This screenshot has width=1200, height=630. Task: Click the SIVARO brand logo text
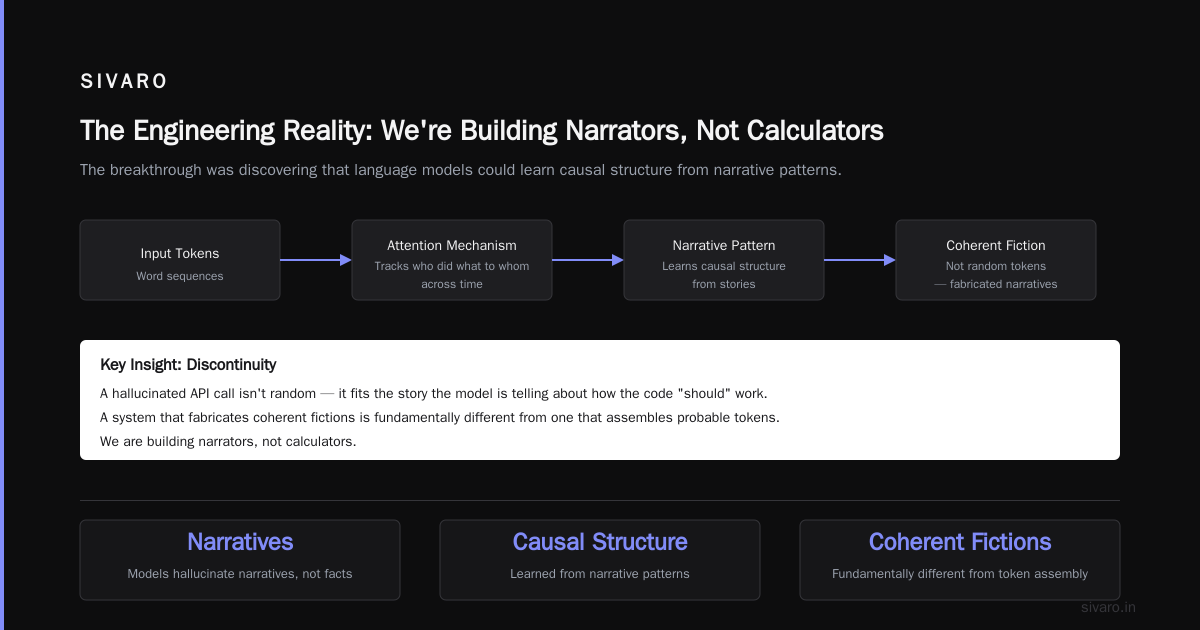point(124,82)
